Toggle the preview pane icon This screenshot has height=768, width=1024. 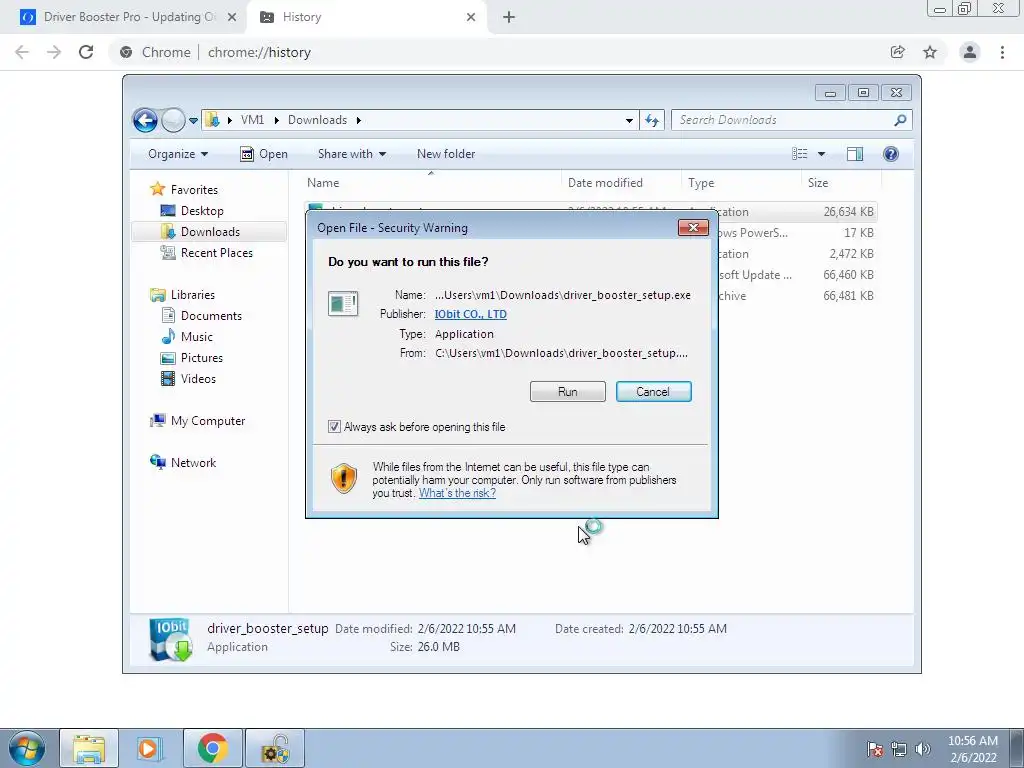point(855,154)
